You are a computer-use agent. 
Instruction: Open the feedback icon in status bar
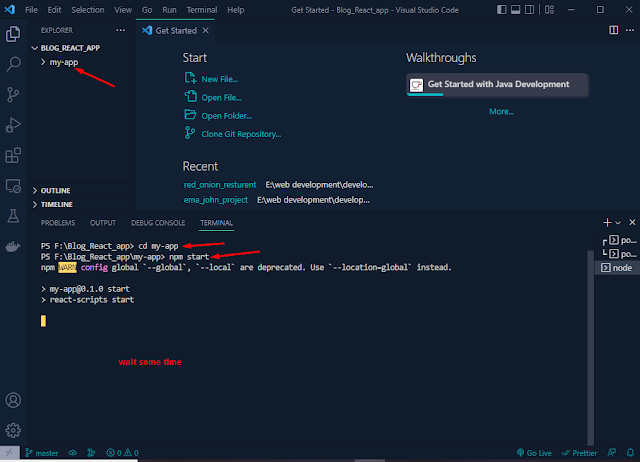[x=611, y=453]
